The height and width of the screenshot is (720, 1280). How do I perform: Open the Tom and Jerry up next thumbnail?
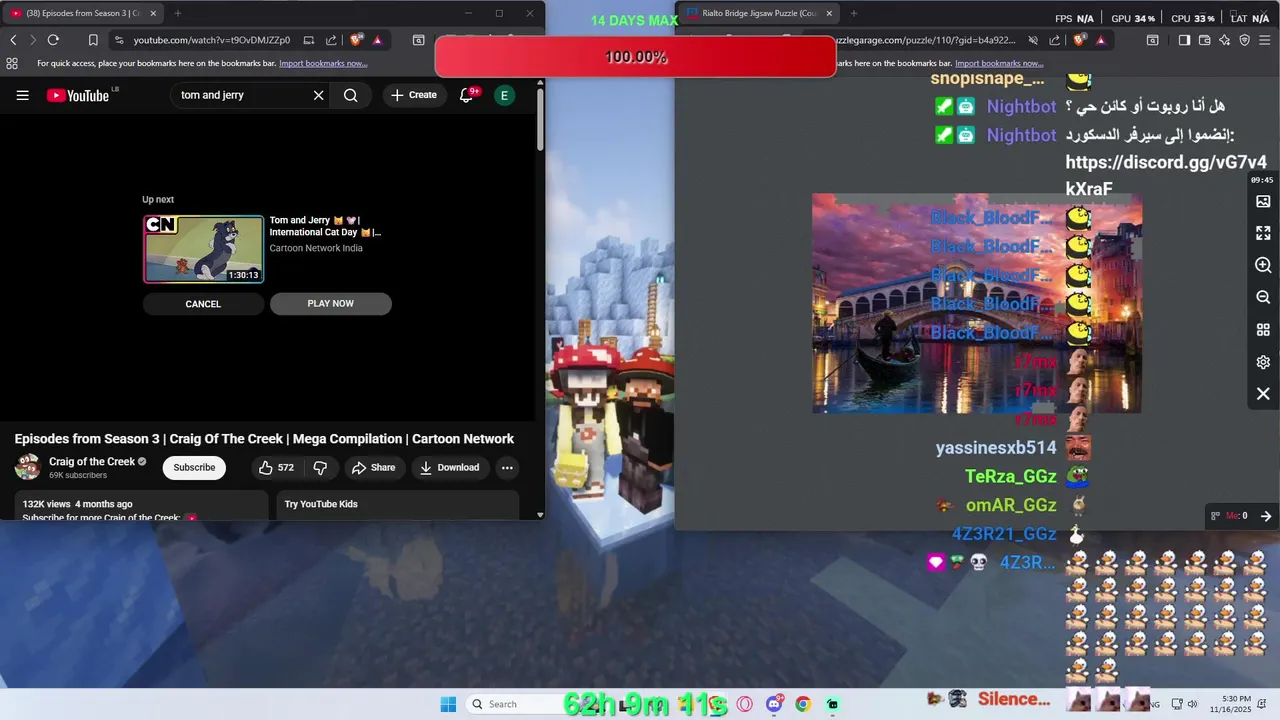[203, 249]
